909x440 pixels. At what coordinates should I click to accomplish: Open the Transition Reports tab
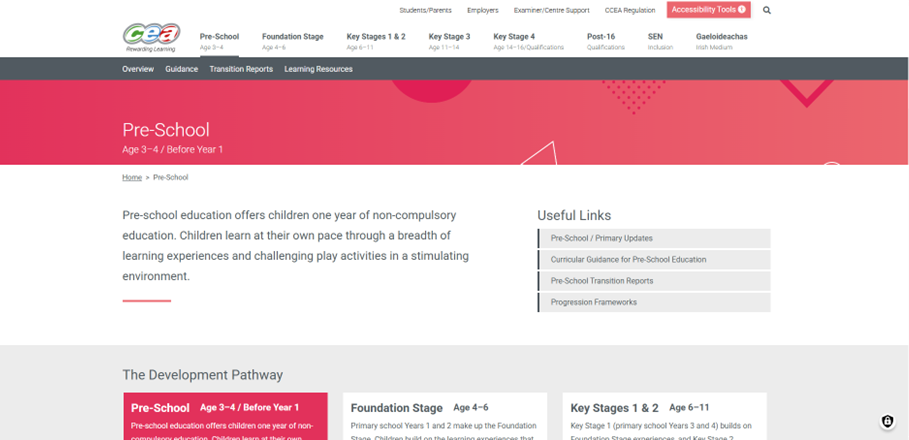(241, 69)
